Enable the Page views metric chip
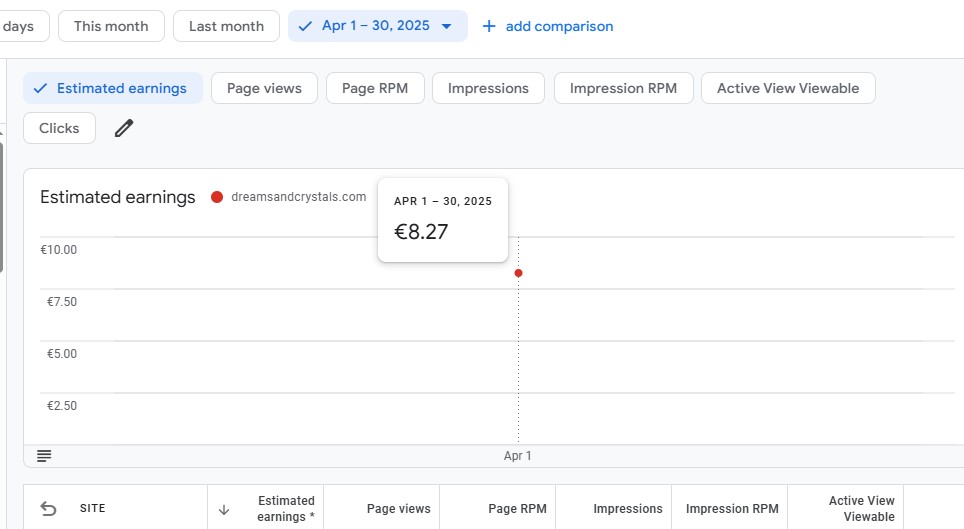964x529 pixels. [264, 88]
